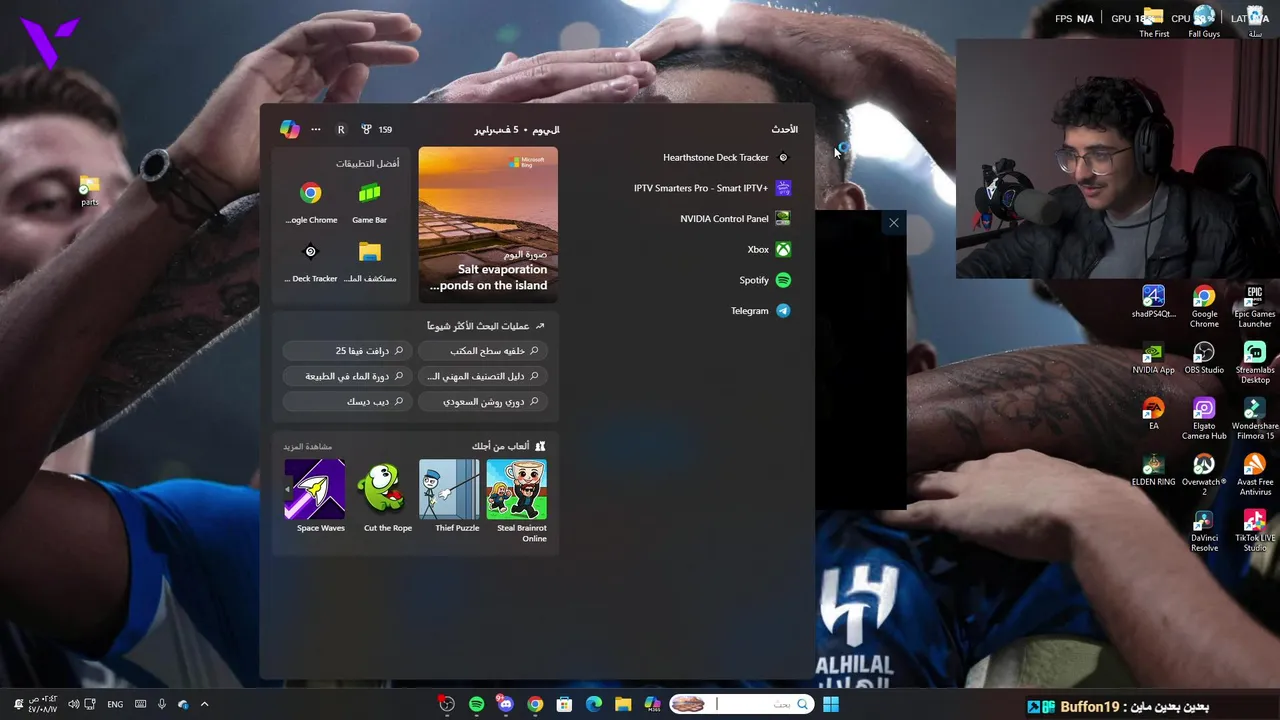Click 'مشاهدة المزيد' see more games link
The height and width of the screenshot is (720, 1280).
coord(307,446)
